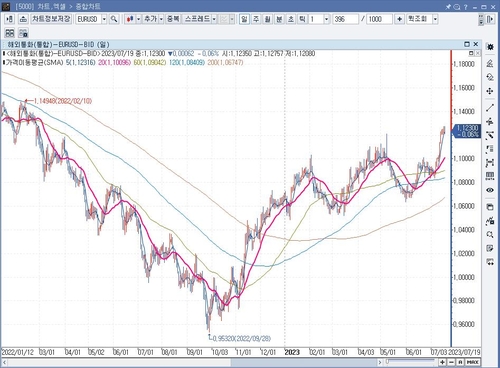Maximize the inner EURUSD chart panel

[467, 44]
